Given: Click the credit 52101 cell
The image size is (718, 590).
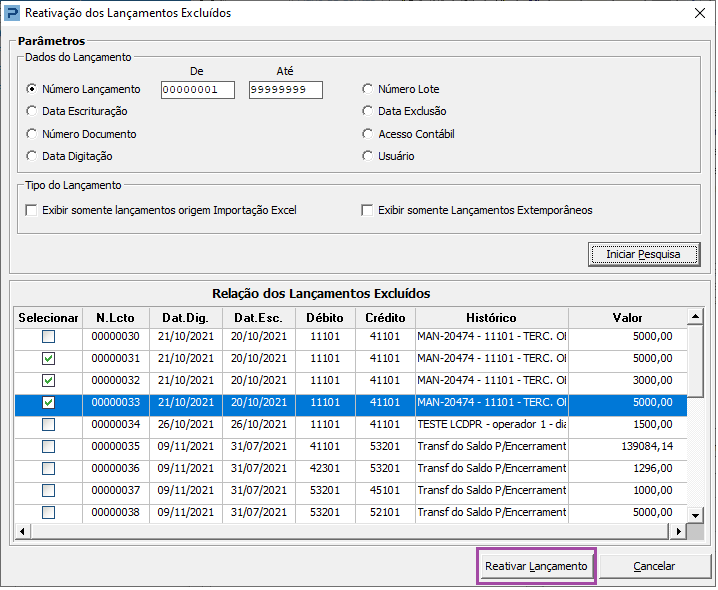Looking at the screenshot, I should click(x=385, y=513).
